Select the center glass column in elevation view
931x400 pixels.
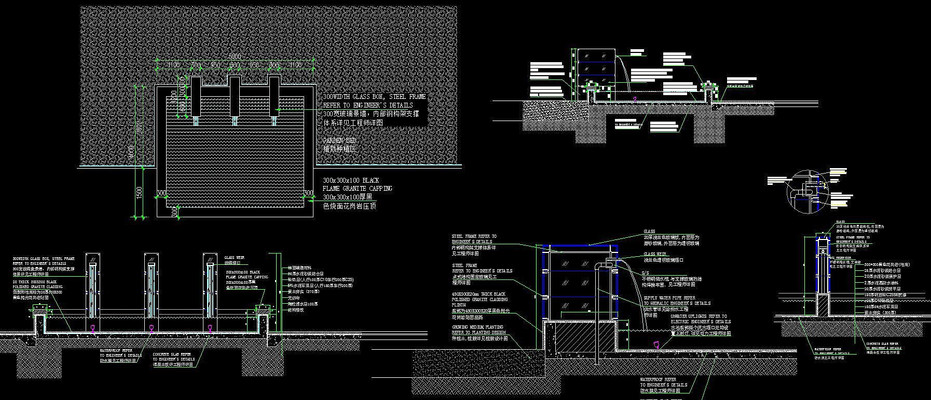point(152,285)
